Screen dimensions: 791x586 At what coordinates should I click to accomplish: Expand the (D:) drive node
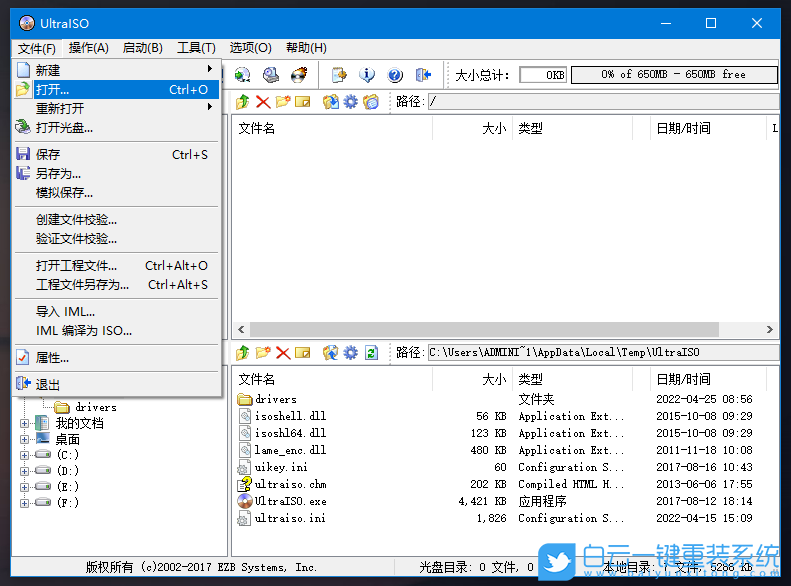point(24,471)
